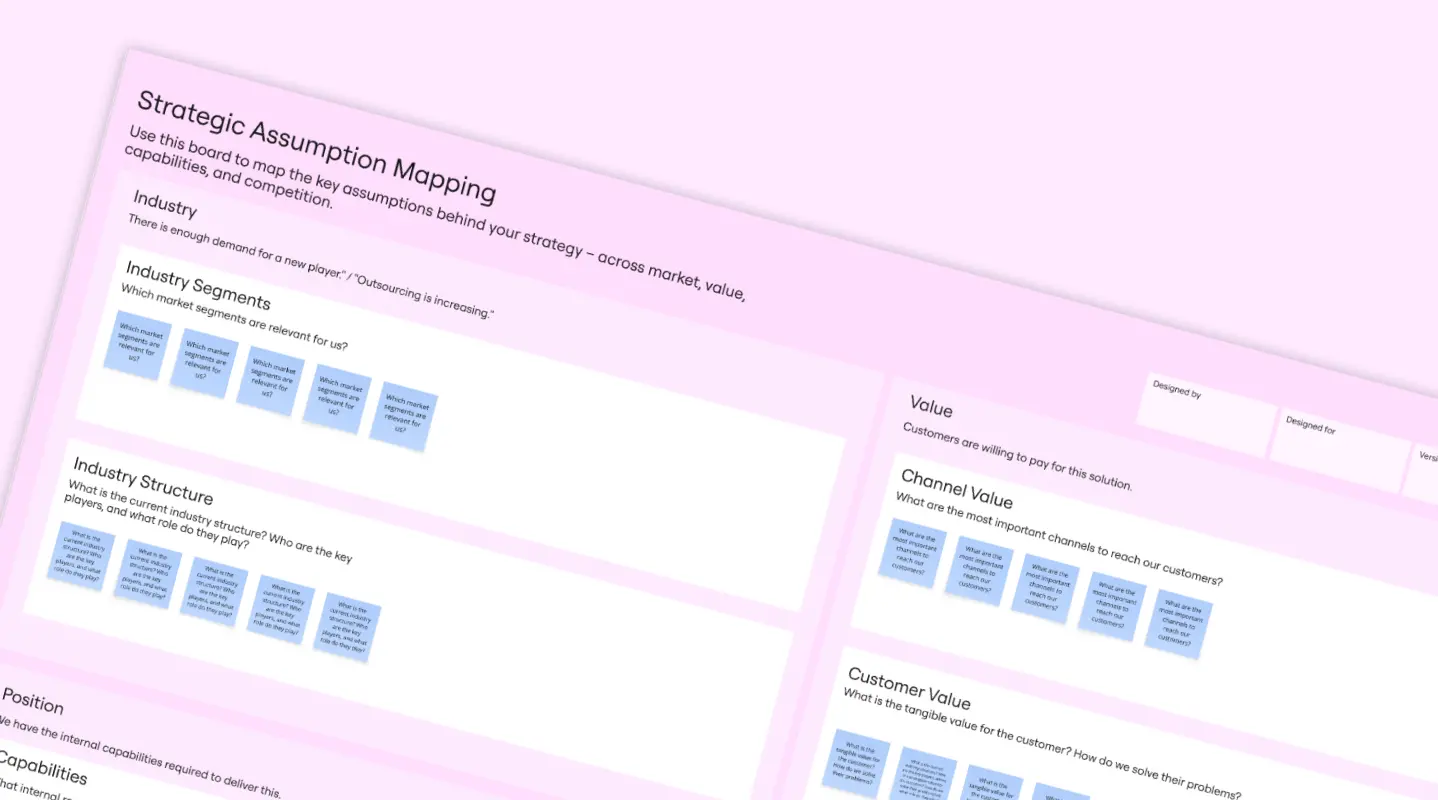The width and height of the screenshot is (1438, 800).
Task: Select the 'Position' section heading
Action: (x=32, y=701)
